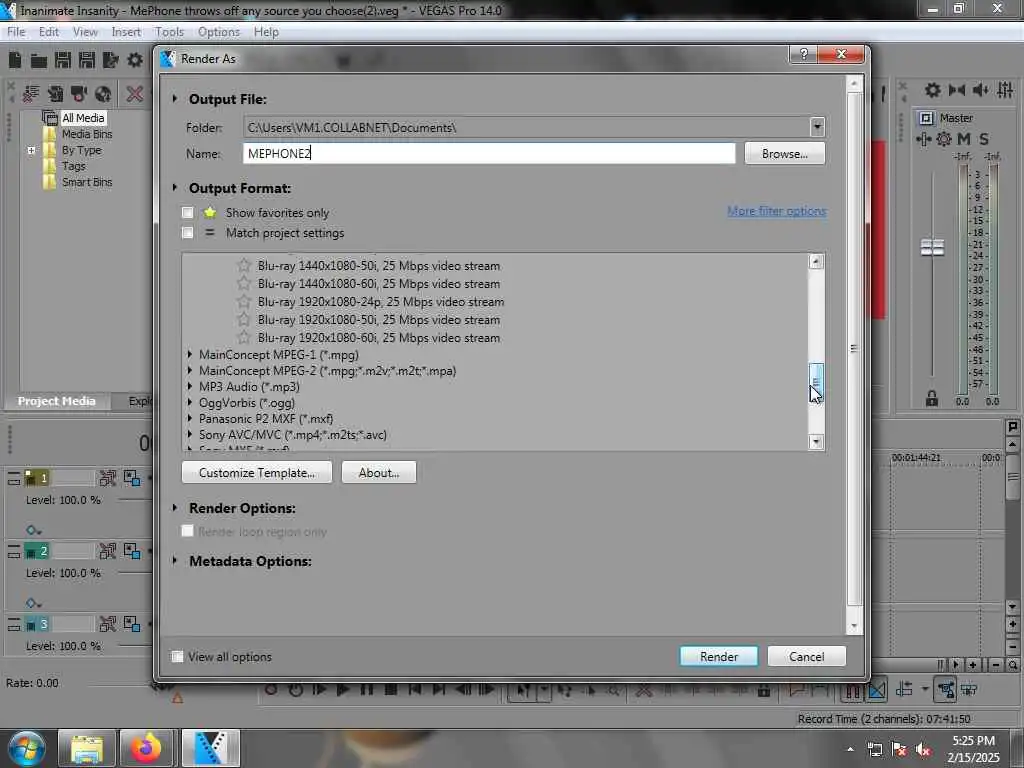Collapse the Metadata Options section

(175, 561)
